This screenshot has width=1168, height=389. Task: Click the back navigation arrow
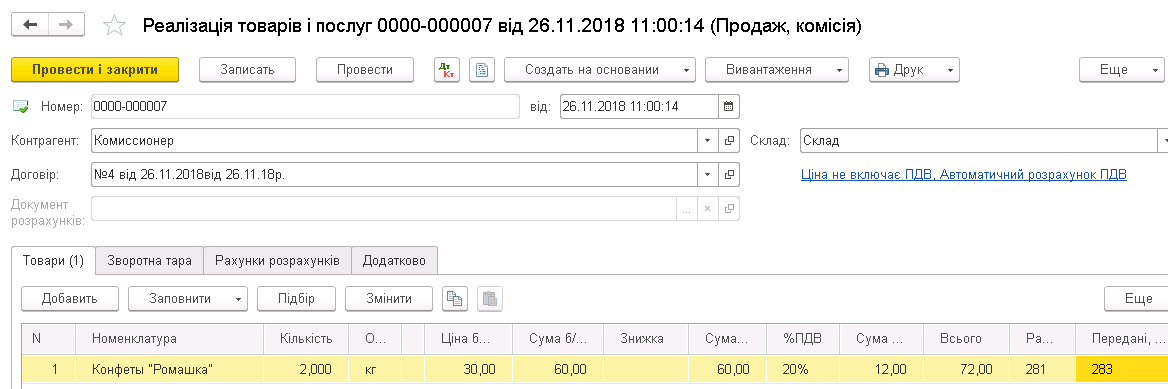click(x=31, y=25)
